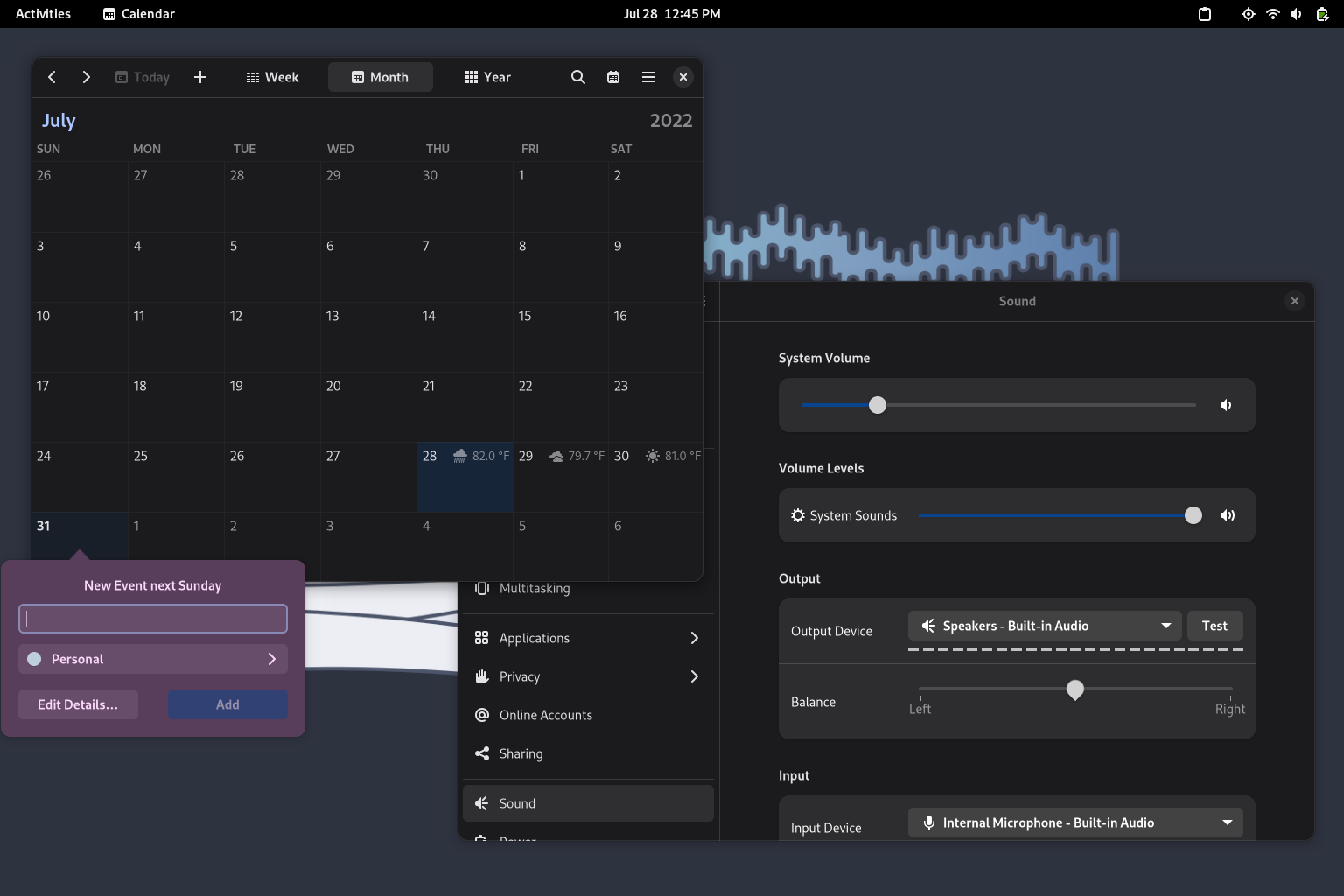Click the rain weather icon on July 28

tap(459, 456)
